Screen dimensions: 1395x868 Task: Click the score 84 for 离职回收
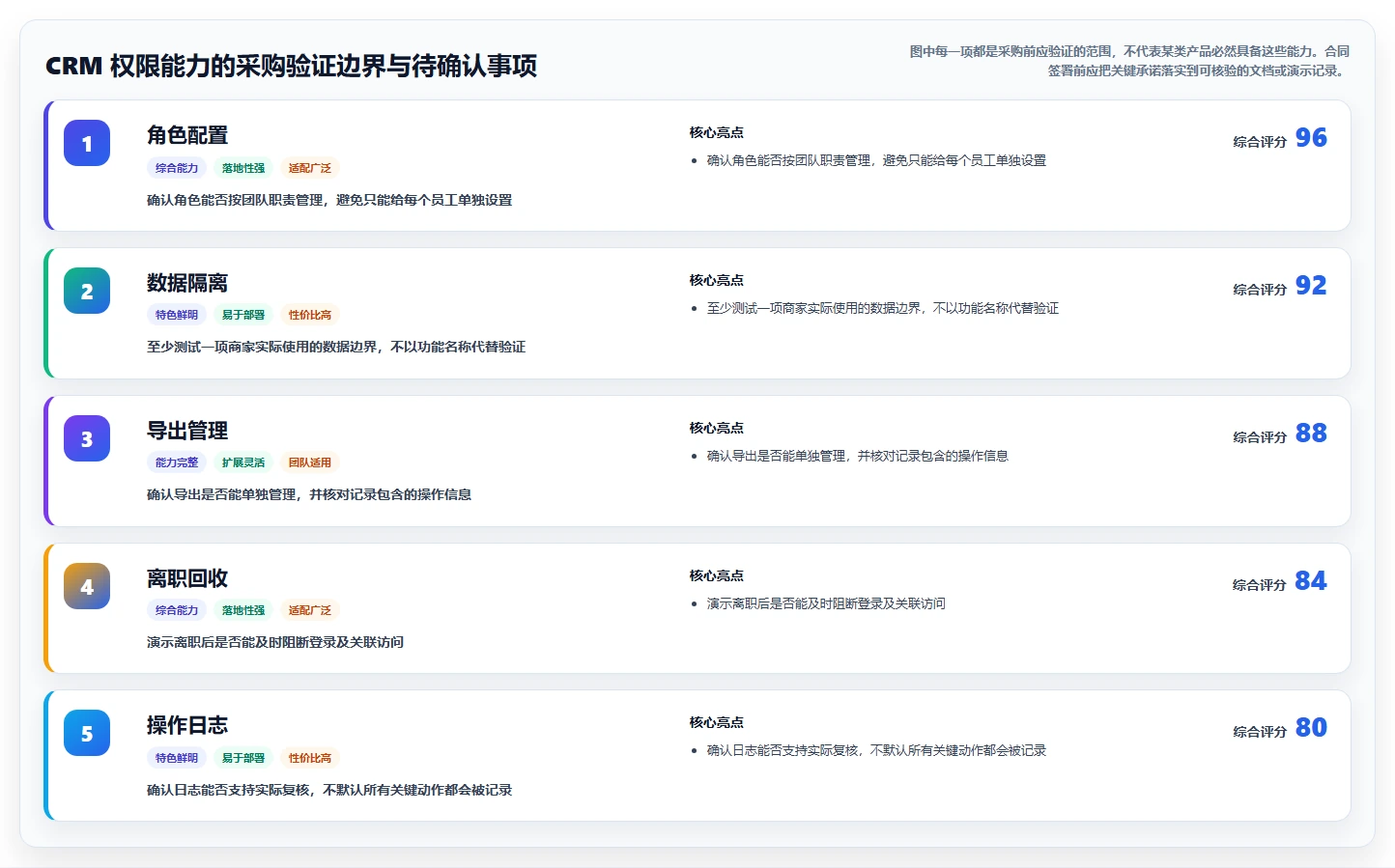pyautogui.click(x=1311, y=581)
